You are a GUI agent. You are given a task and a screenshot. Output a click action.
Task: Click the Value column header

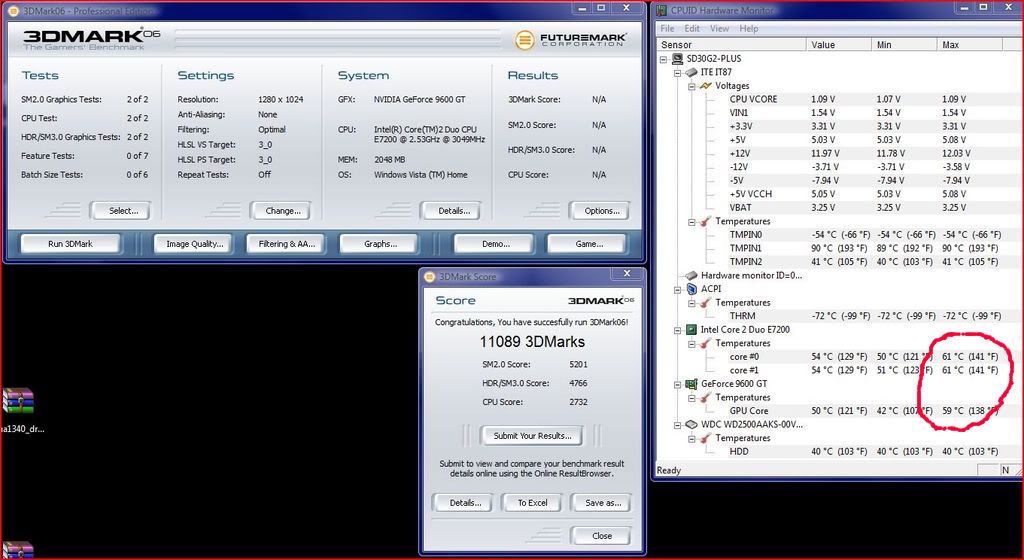click(839, 44)
